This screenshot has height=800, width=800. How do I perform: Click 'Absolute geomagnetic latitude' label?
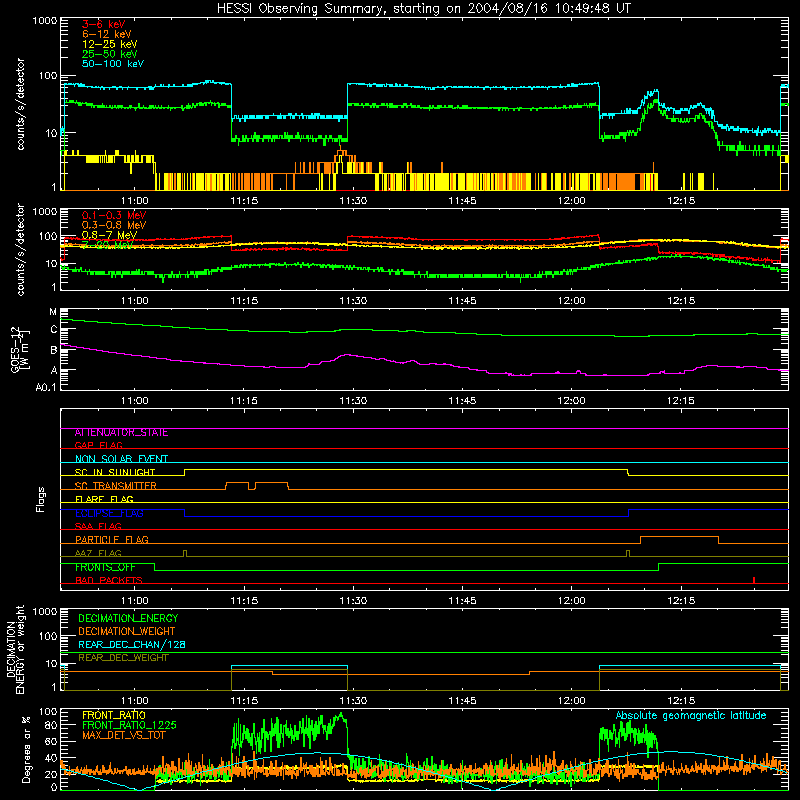[x=691, y=715]
